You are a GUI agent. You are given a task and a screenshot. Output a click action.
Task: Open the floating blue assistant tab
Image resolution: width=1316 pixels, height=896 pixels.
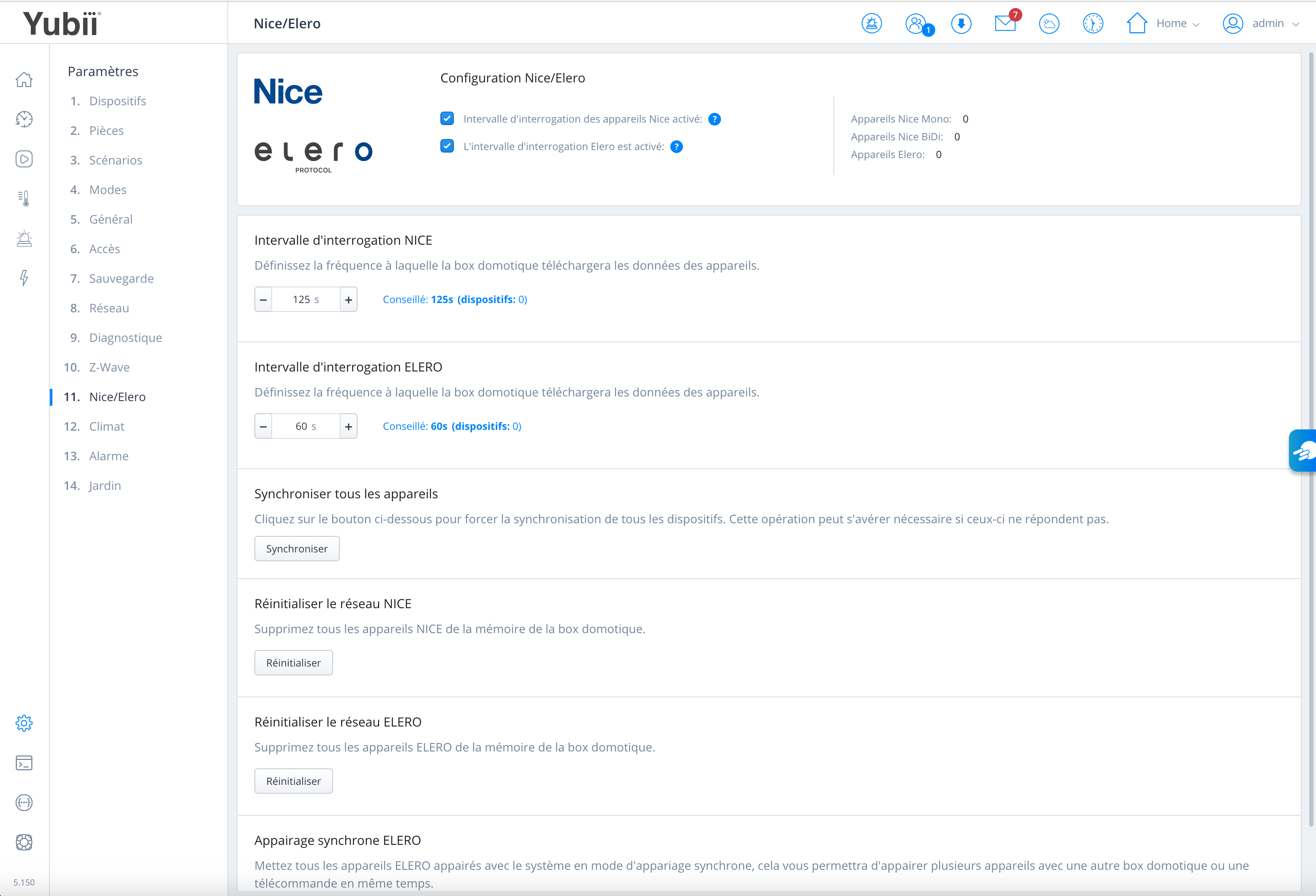(1302, 451)
